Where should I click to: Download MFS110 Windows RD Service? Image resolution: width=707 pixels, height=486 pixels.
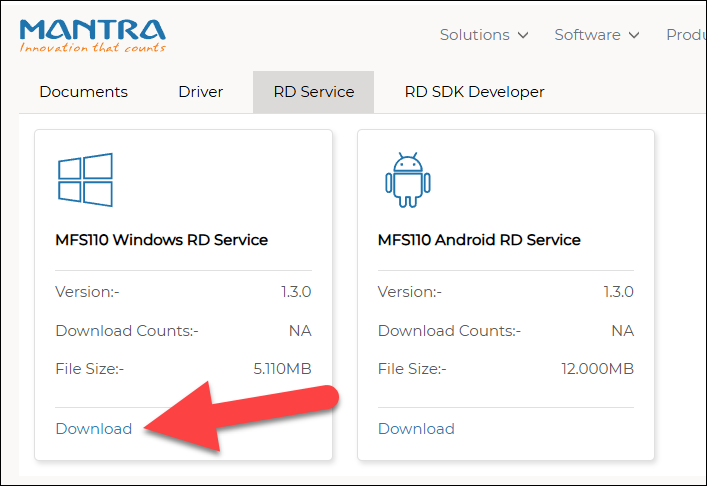tap(94, 429)
